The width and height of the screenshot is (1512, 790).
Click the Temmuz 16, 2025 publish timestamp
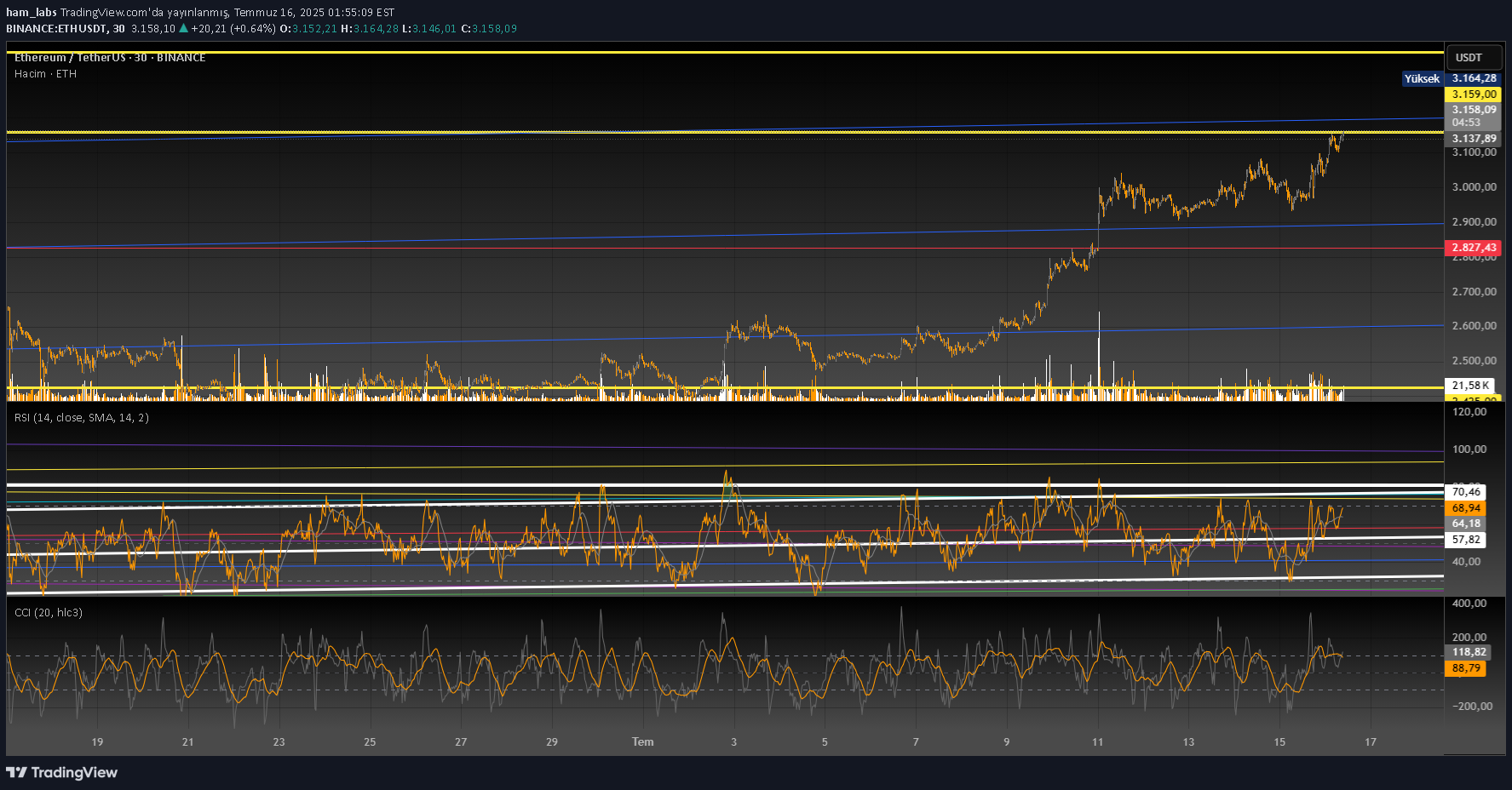point(313,13)
